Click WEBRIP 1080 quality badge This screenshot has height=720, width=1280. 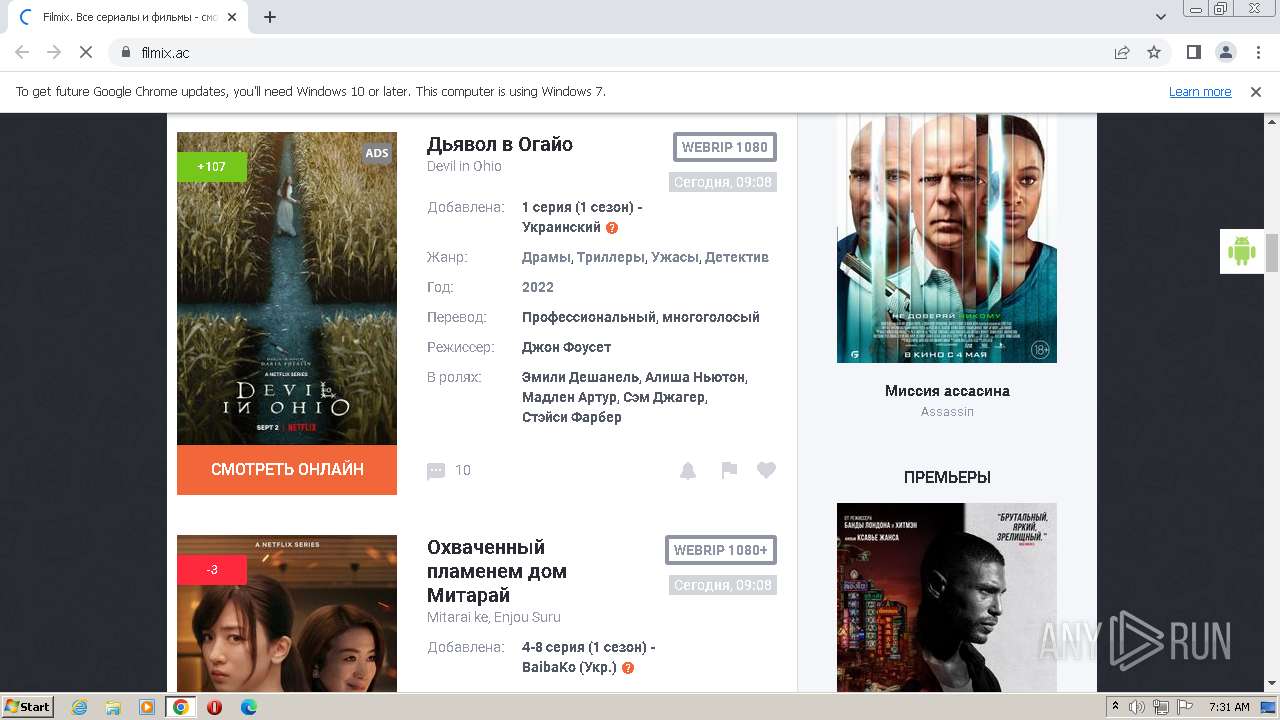click(725, 147)
